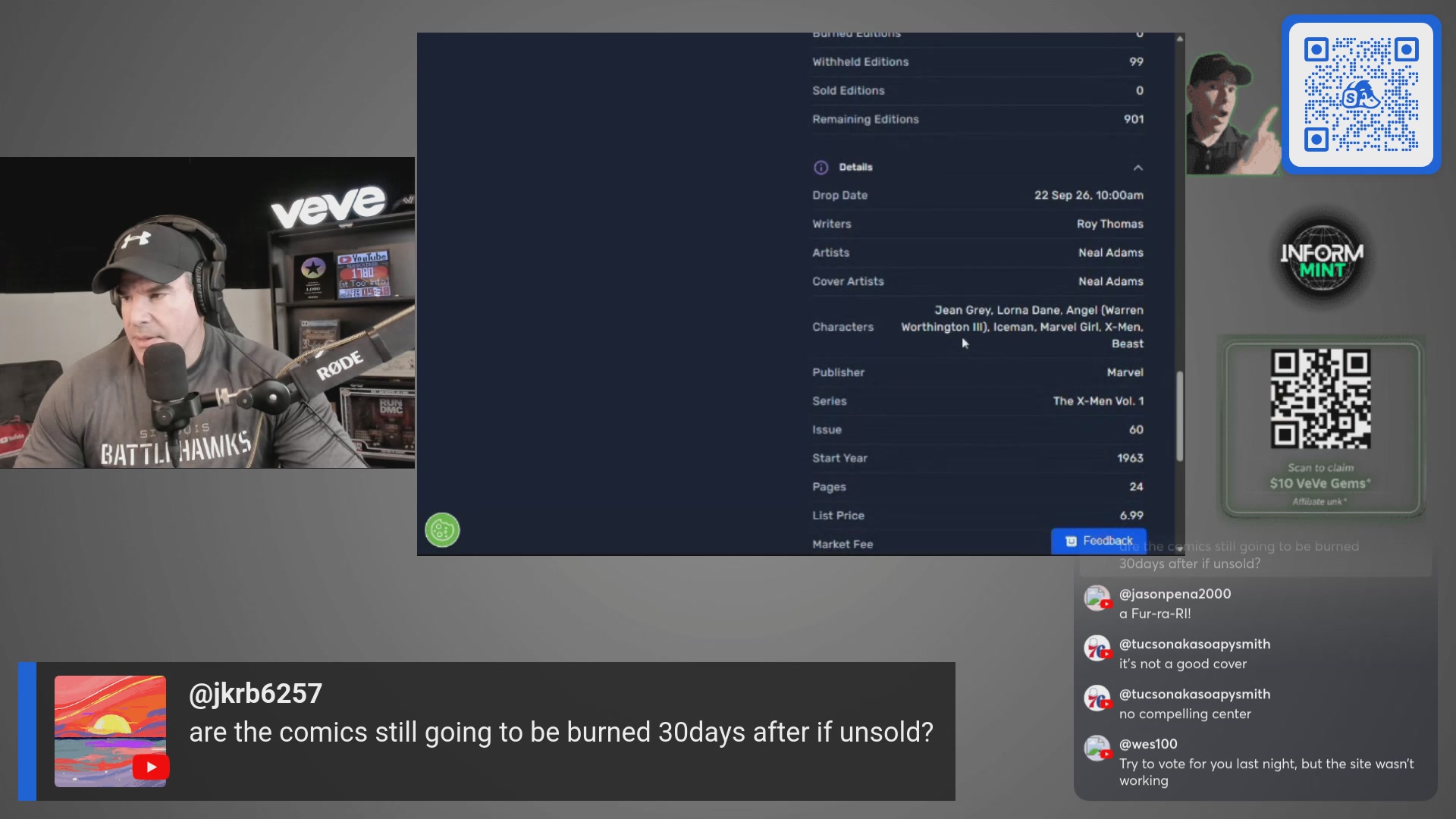The image size is (1456, 819).
Task: Click the Publisher 'Marvel' value
Action: pos(1125,372)
